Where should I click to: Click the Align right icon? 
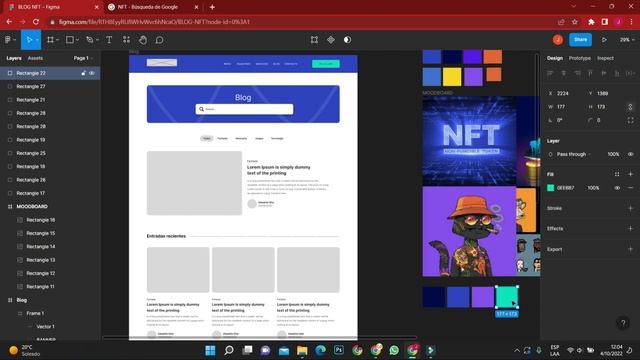tap(577, 73)
